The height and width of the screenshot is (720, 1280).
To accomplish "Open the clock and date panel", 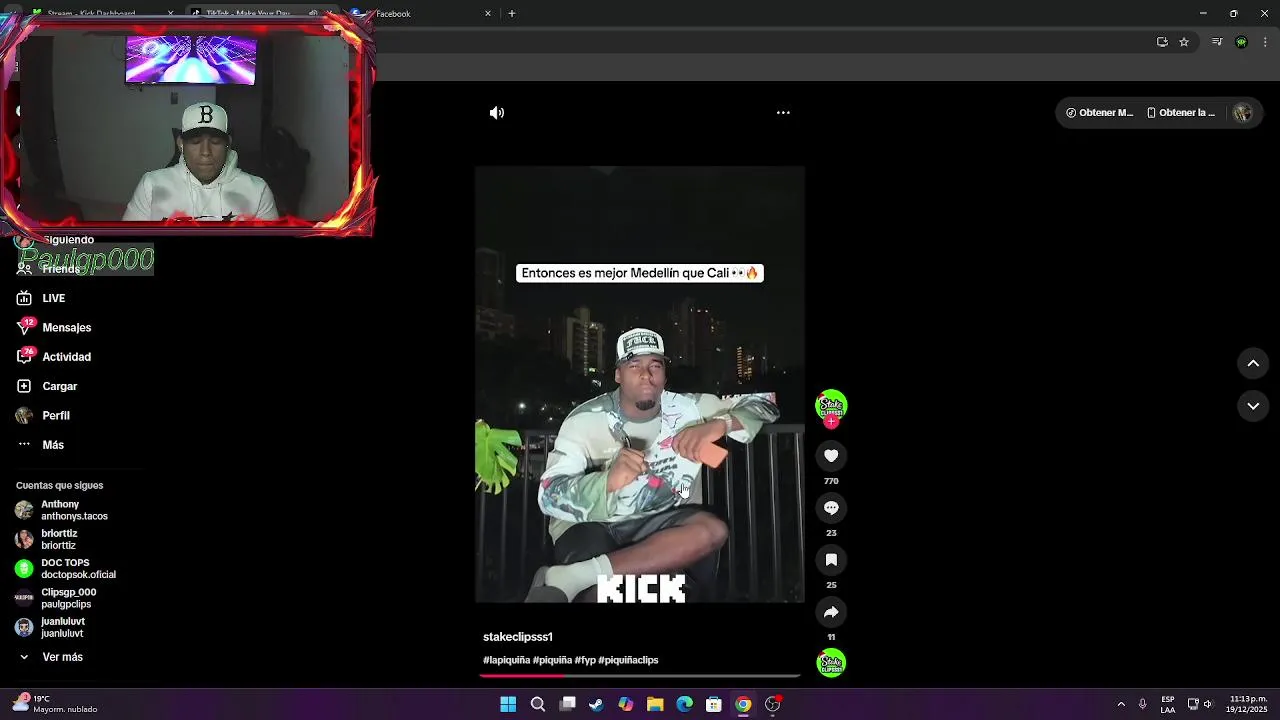I will pos(1248,704).
